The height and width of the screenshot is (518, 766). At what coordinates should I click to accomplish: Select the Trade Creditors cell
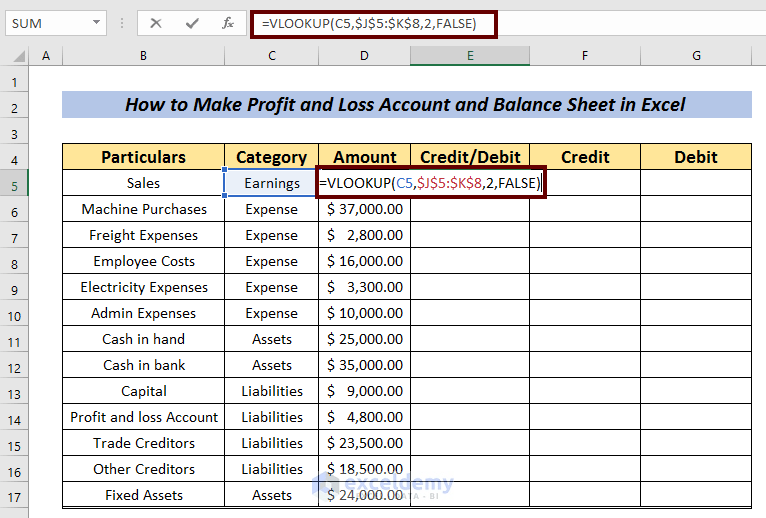144,442
